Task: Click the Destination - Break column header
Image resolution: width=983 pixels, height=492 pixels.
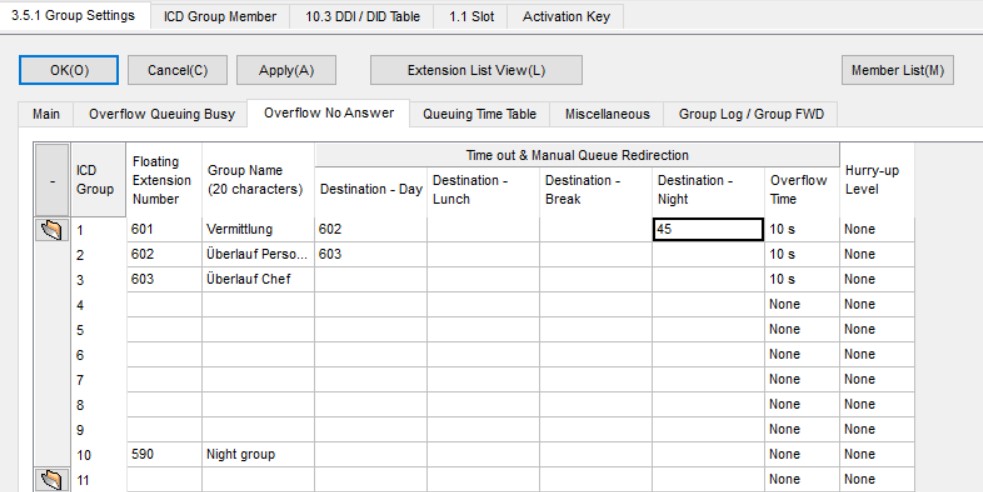Action: [596, 190]
